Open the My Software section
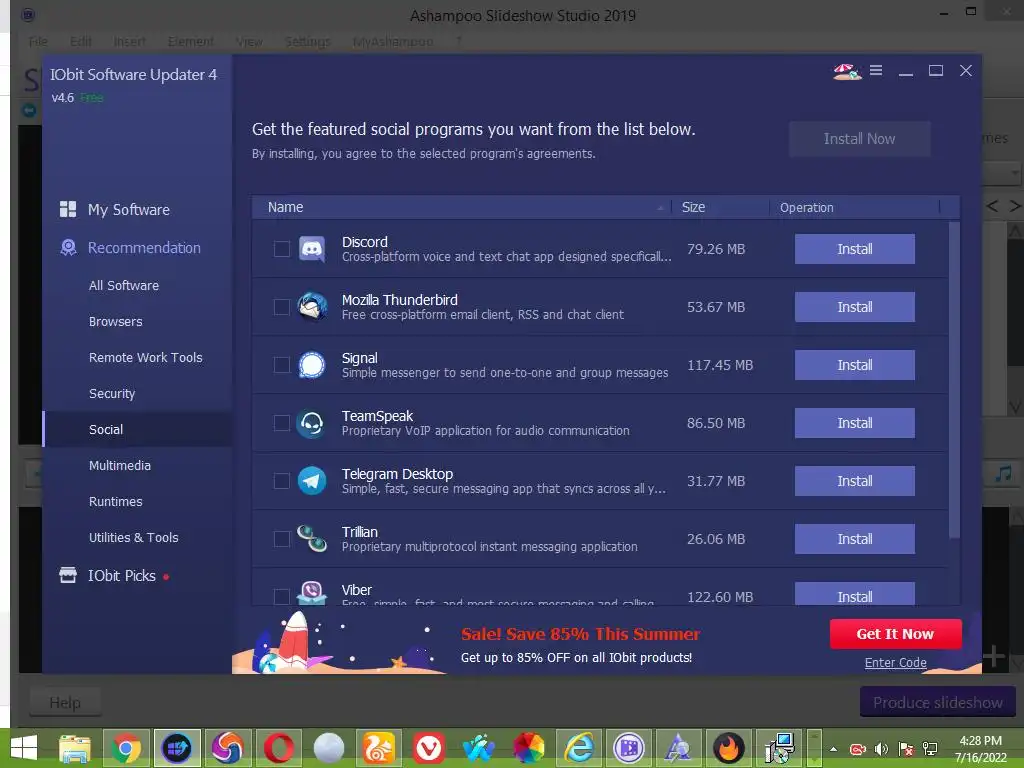The height and width of the screenshot is (768, 1024). point(129,210)
